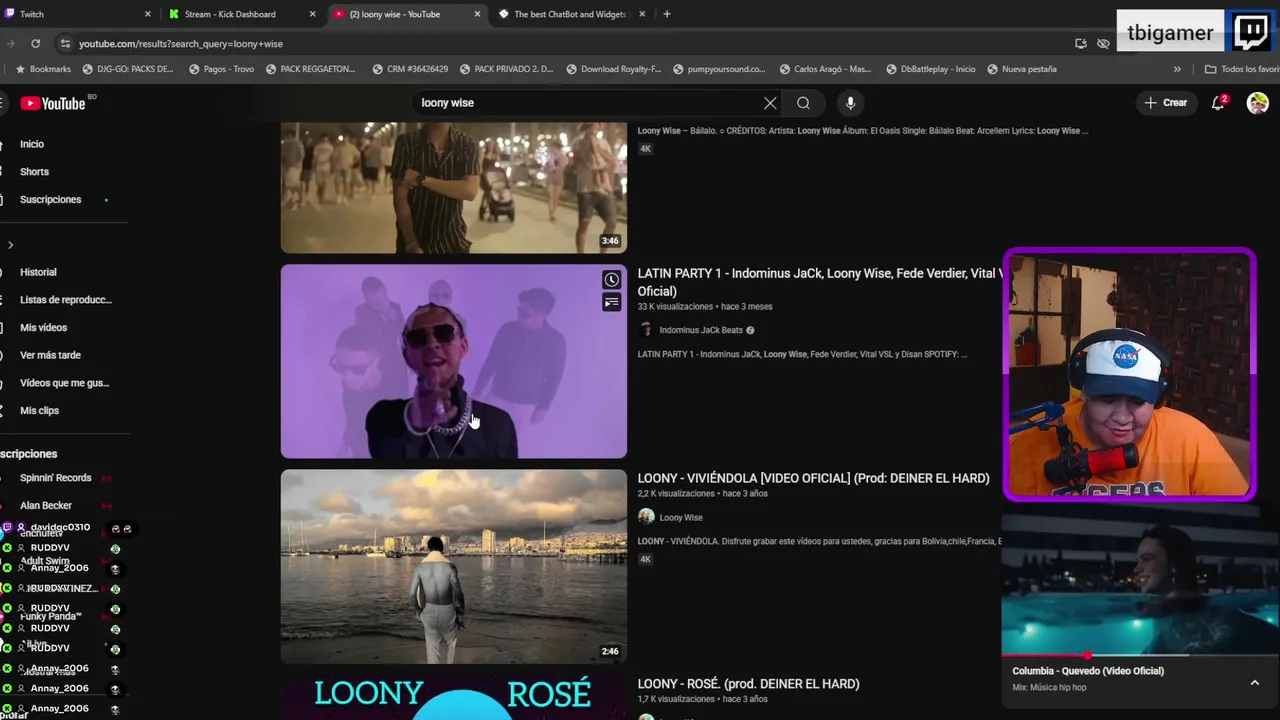The height and width of the screenshot is (720, 1280).
Task: Open Shorts in the sidebar
Action: (34, 172)
